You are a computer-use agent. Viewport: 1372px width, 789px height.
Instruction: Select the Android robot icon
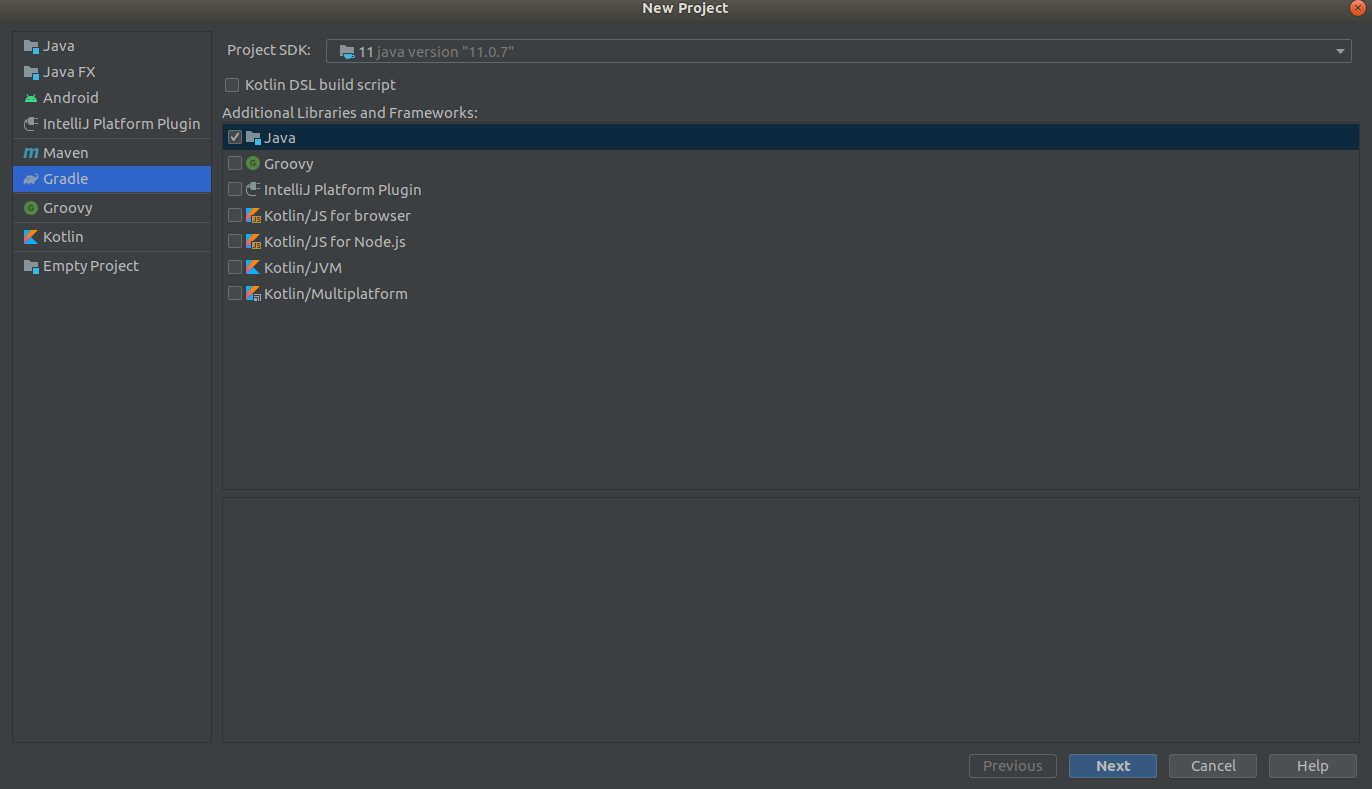(31, 98)
